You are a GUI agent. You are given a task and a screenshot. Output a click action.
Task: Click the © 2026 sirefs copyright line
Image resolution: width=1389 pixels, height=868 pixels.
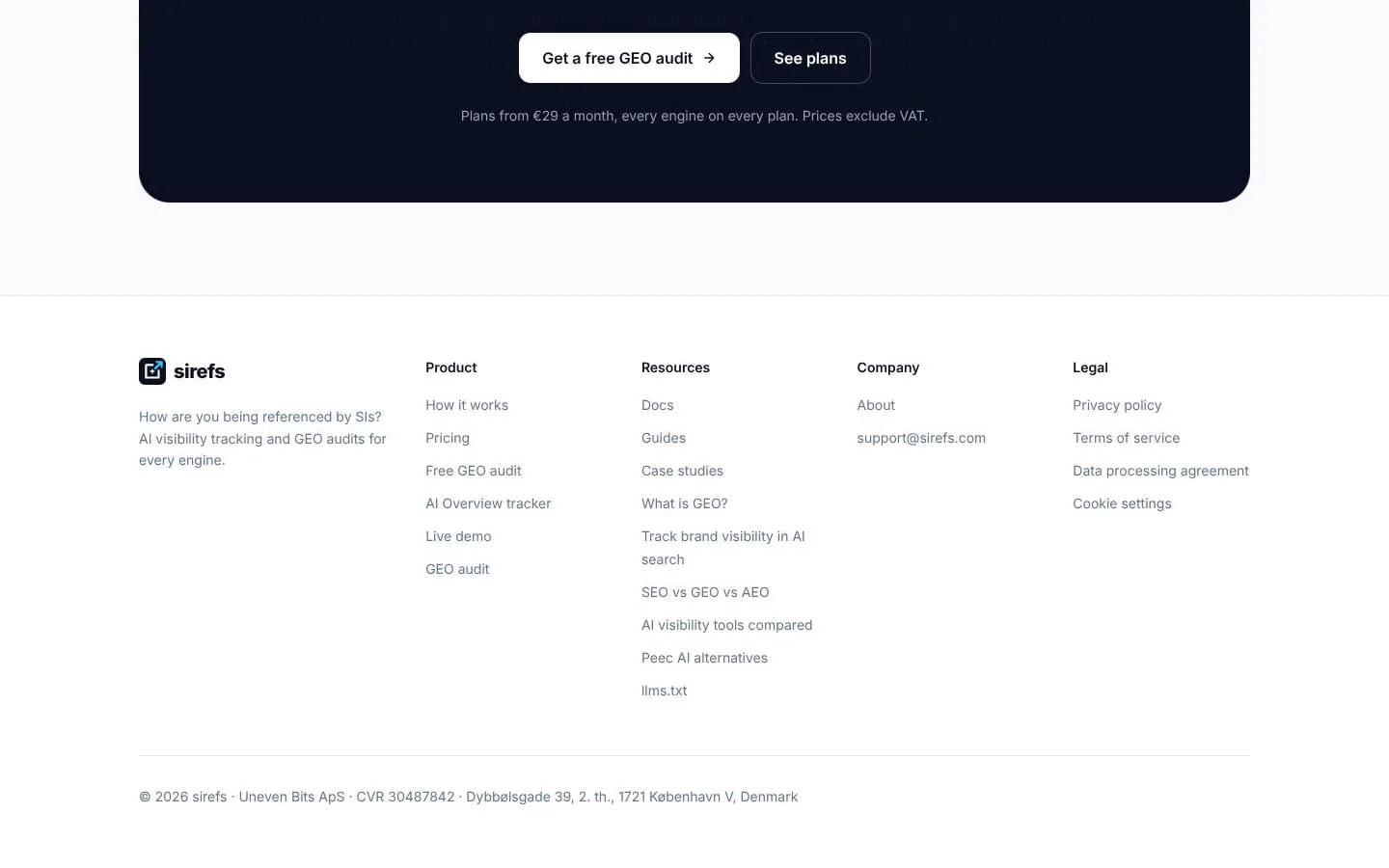[469, 797]
